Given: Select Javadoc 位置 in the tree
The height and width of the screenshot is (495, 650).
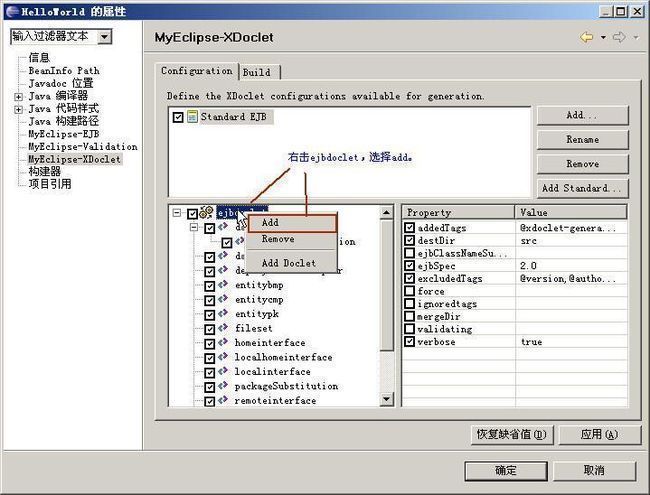Looking at the screenshot, I should 61,83.
